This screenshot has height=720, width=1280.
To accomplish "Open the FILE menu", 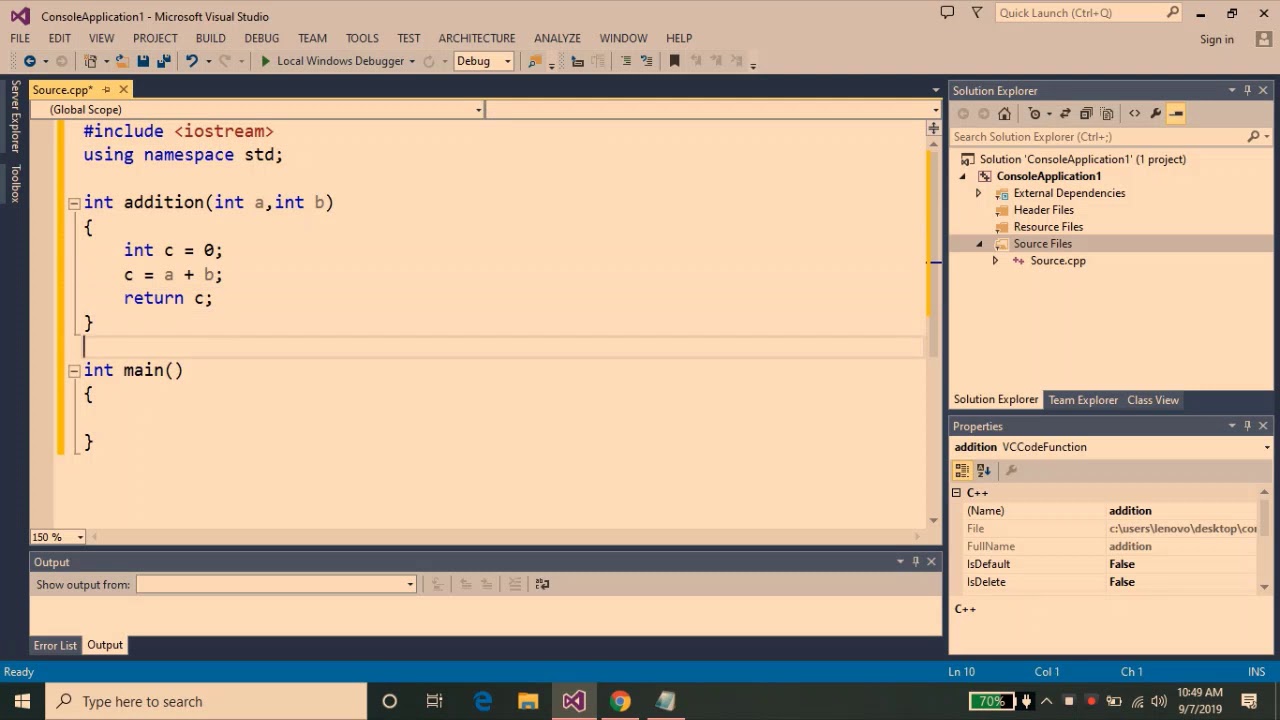I will coord(20,38).
